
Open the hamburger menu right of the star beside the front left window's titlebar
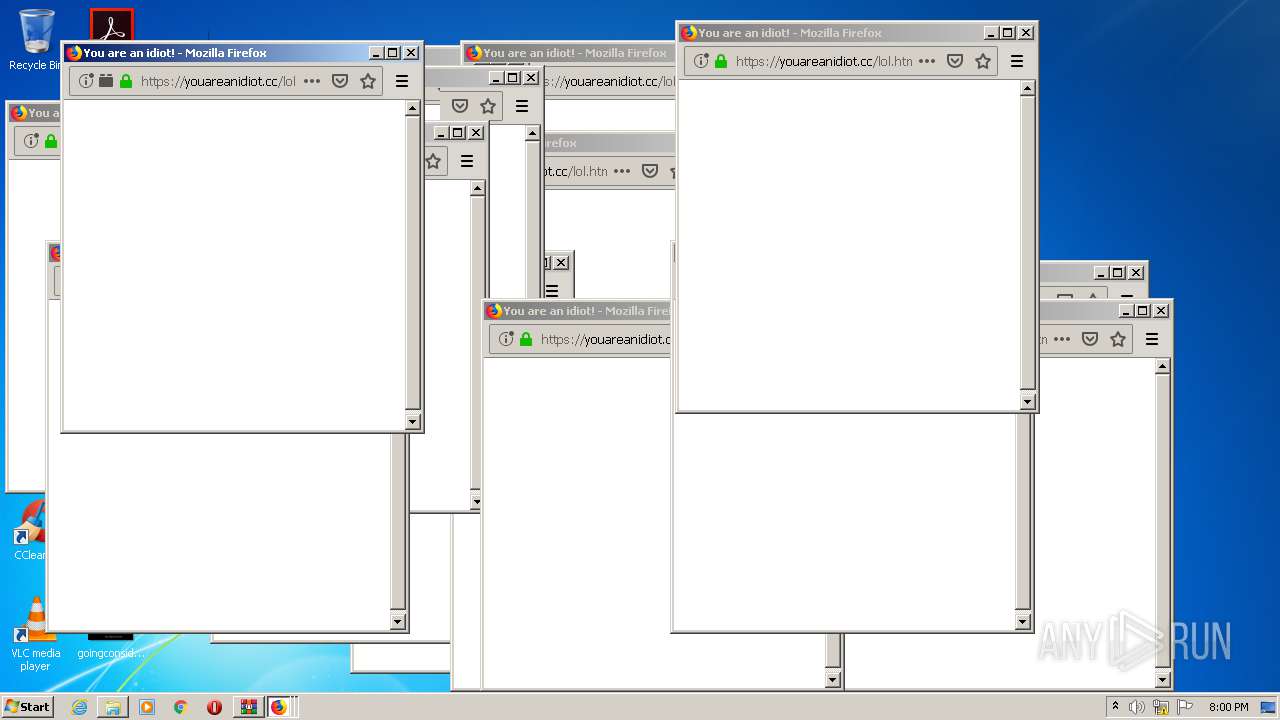(522, 105)
